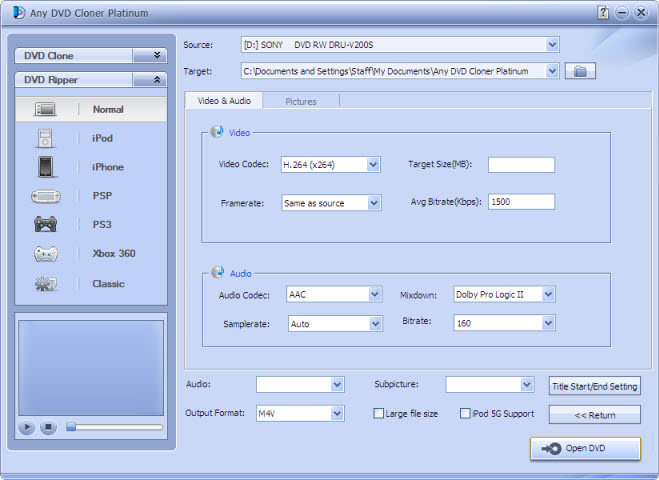
Task: Play the preview video
Action: [x=26, y=427]
